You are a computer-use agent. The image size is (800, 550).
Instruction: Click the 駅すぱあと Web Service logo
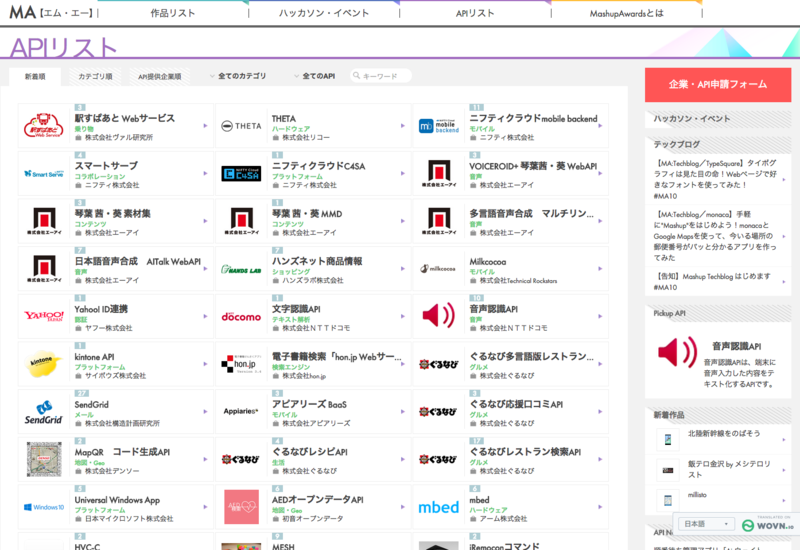click(44, 126)
